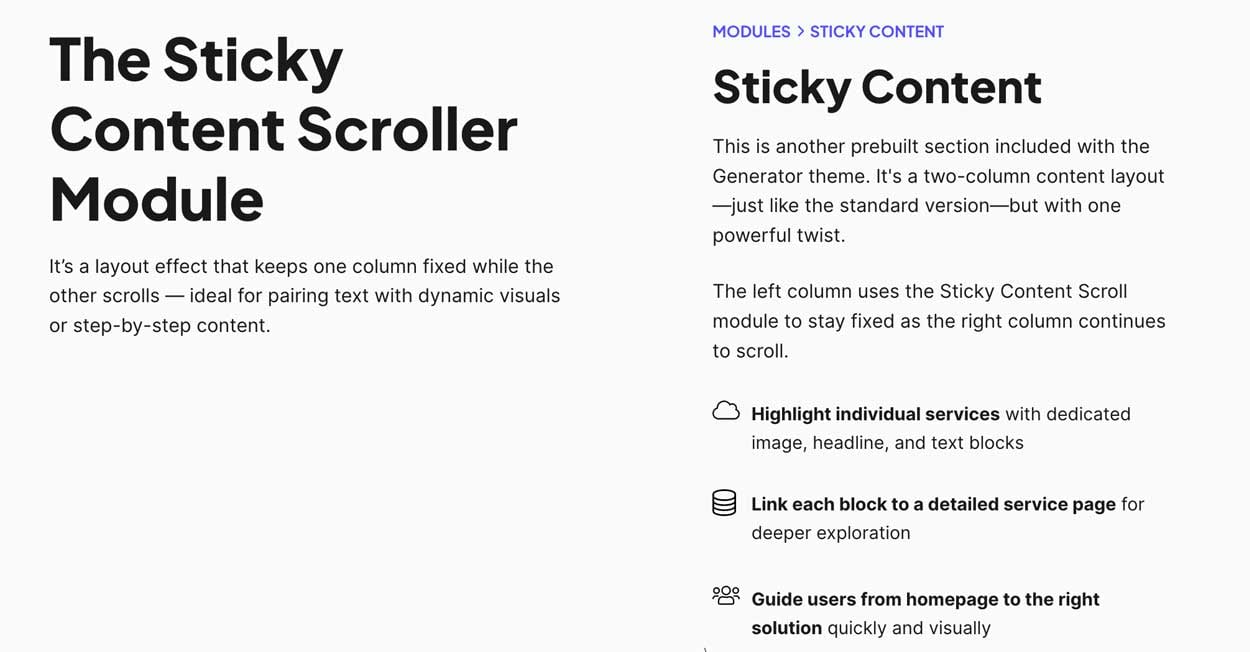Click the database stack icon
The image size is (1250, 652).
point(724,502)
